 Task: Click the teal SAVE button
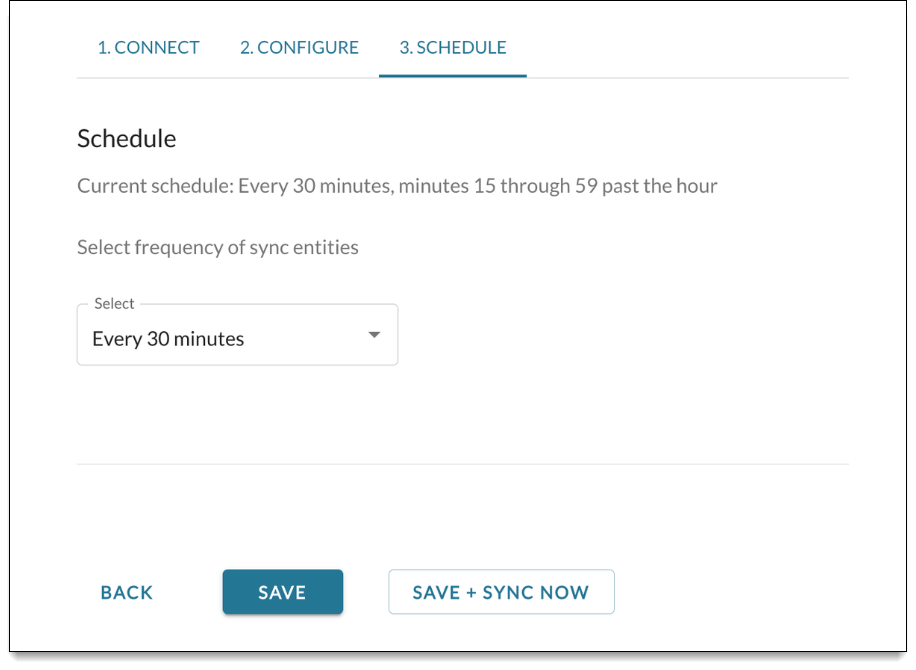[x=282, y=592]
